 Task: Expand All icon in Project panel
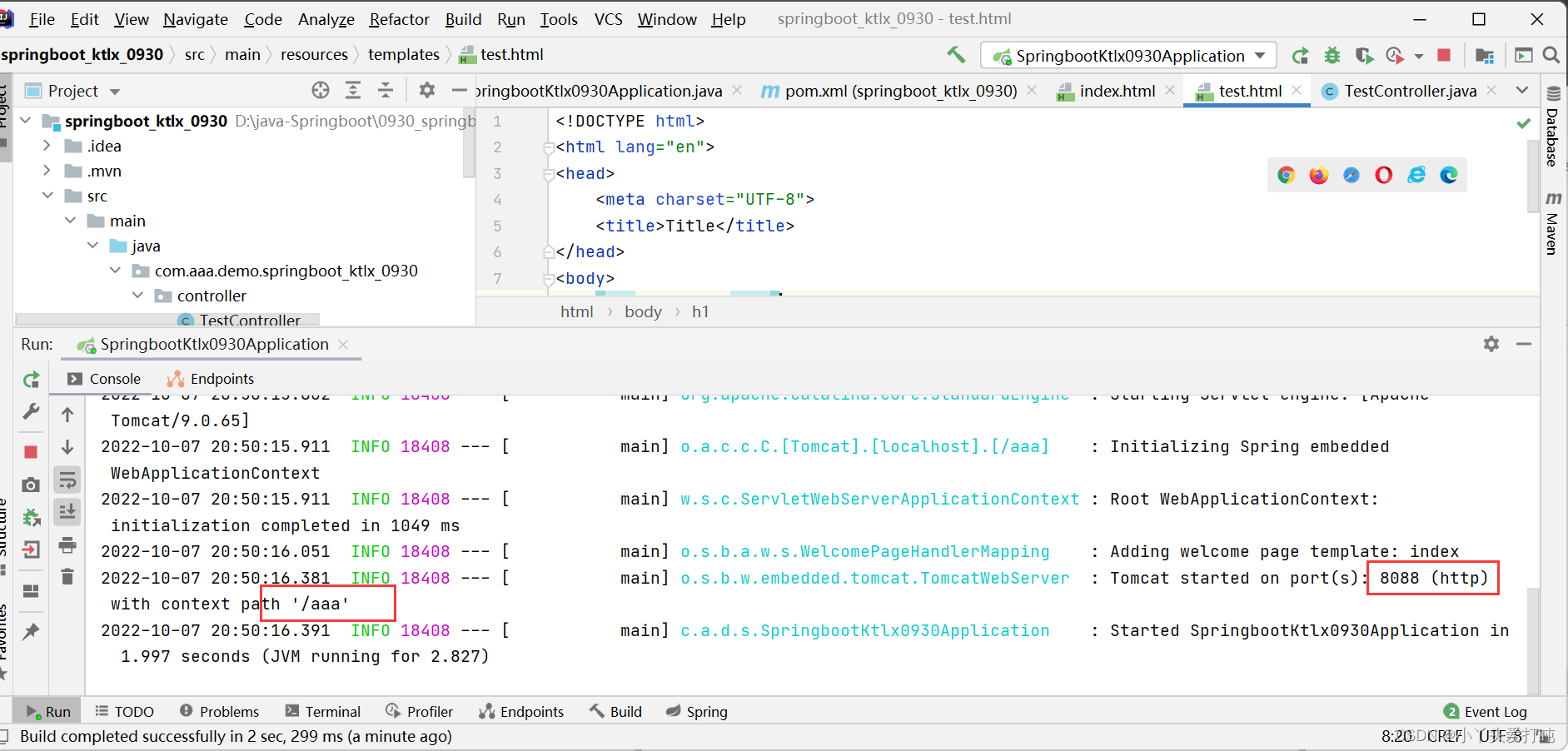353,90
